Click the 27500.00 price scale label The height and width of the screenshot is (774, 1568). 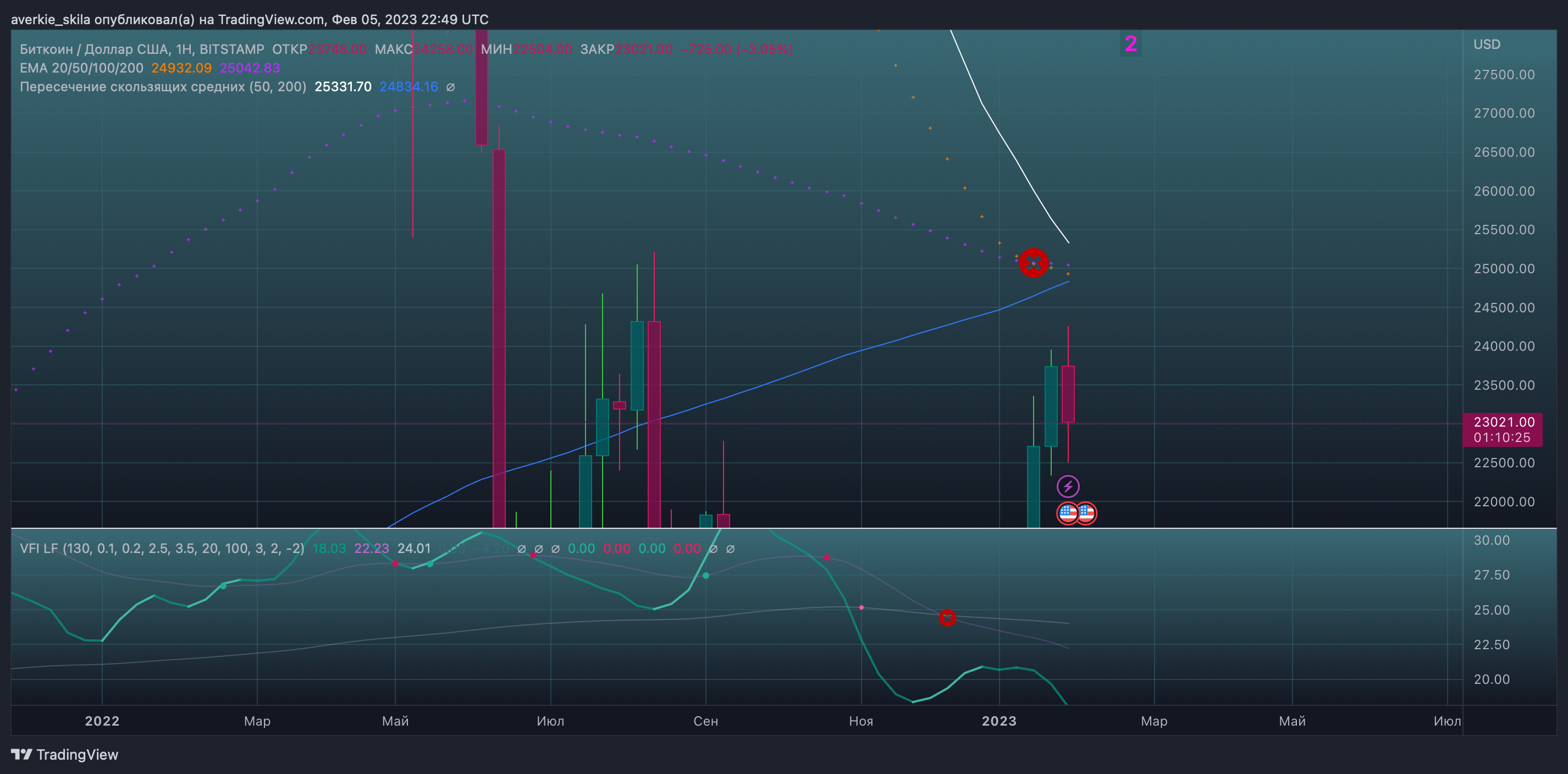[1504, 75]
